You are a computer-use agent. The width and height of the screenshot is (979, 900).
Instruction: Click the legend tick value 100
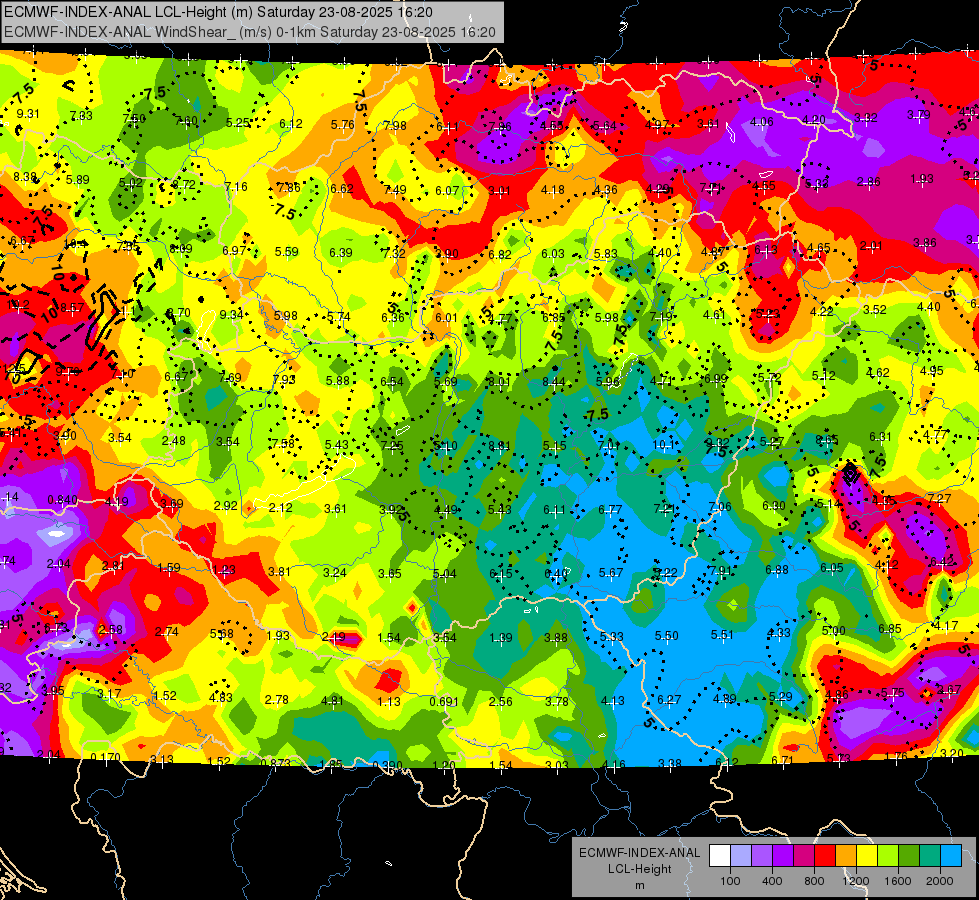(730, 881)
